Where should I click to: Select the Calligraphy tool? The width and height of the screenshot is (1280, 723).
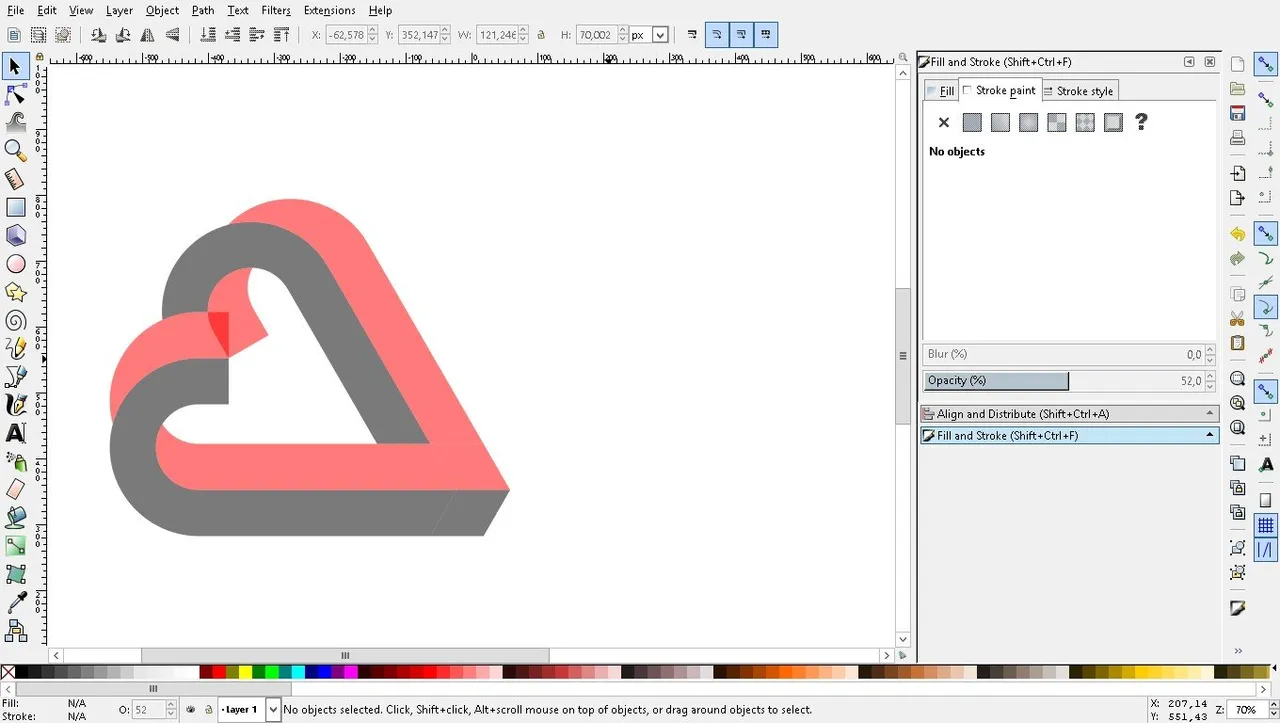pyautogui.click(x=15, y=404)
